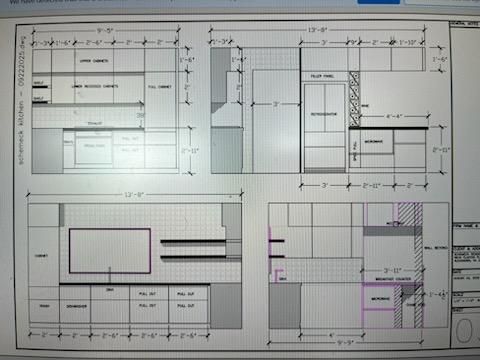Select the FULL CABINET label in first elevation
Image resolution: width=480 pixels, height=360 pixels.
(x=160, y=87)
